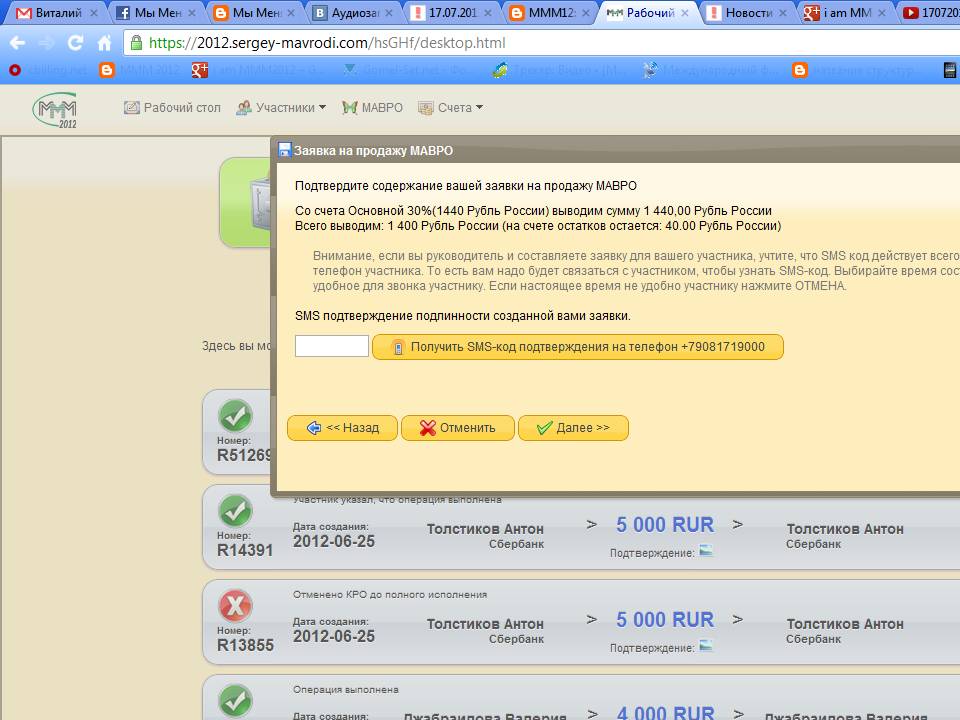The image size is (960, 720).
Task: Click the Участники people icon
Action: pyautogui.click(x=244, y=108)
